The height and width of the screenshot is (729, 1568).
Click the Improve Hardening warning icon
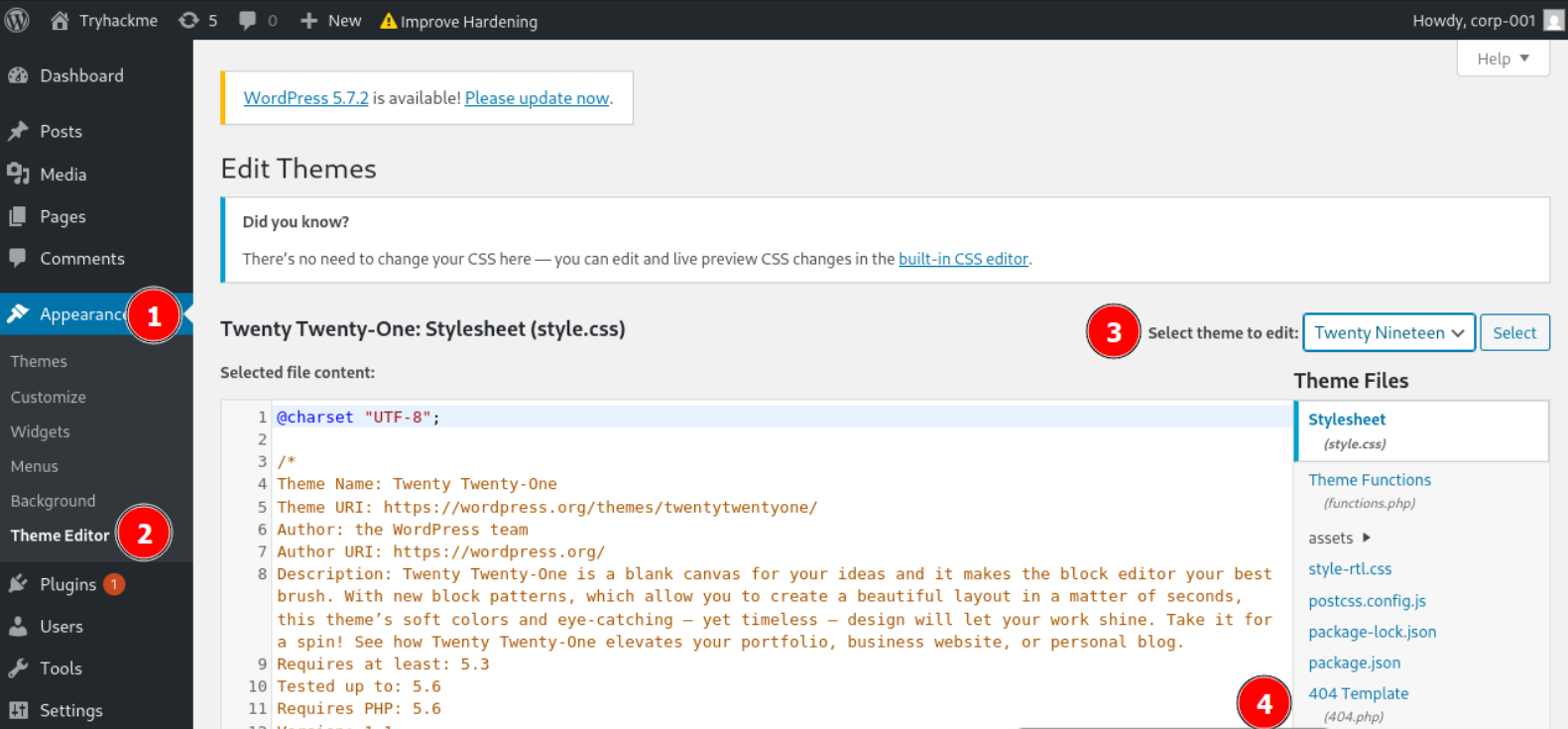[389, 21]
